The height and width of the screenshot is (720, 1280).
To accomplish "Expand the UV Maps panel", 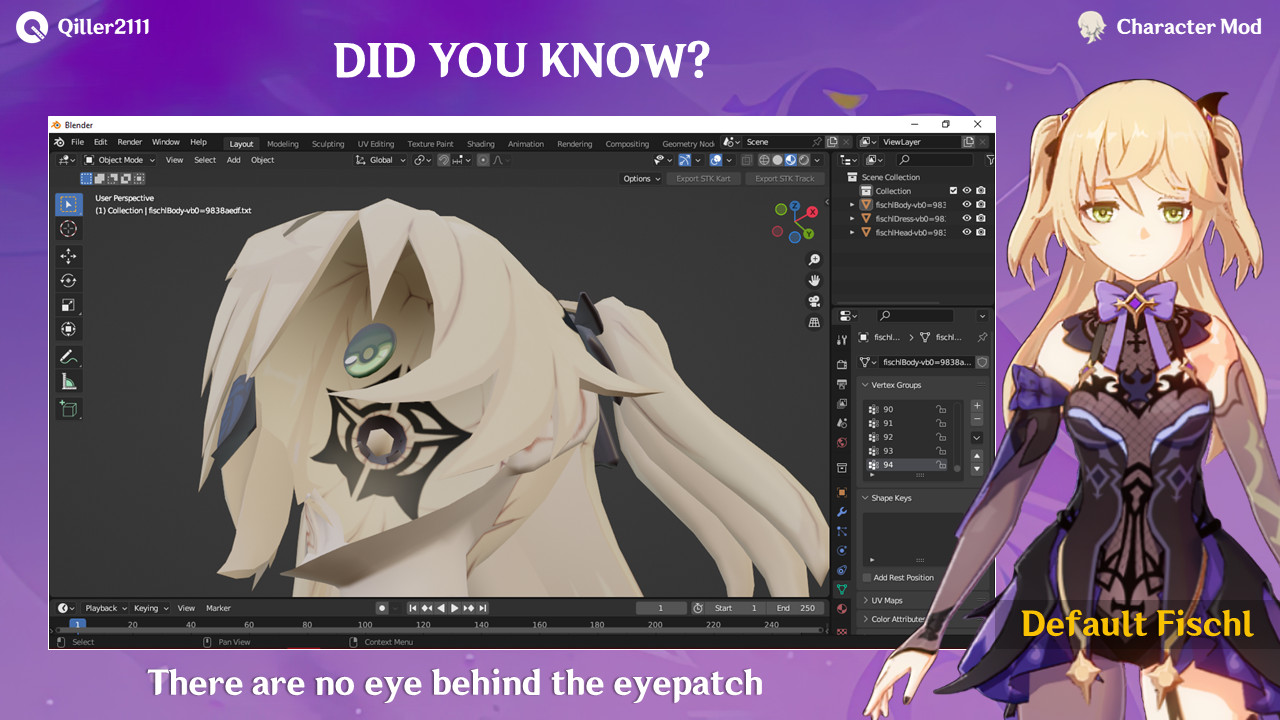I will click(866, 600).
